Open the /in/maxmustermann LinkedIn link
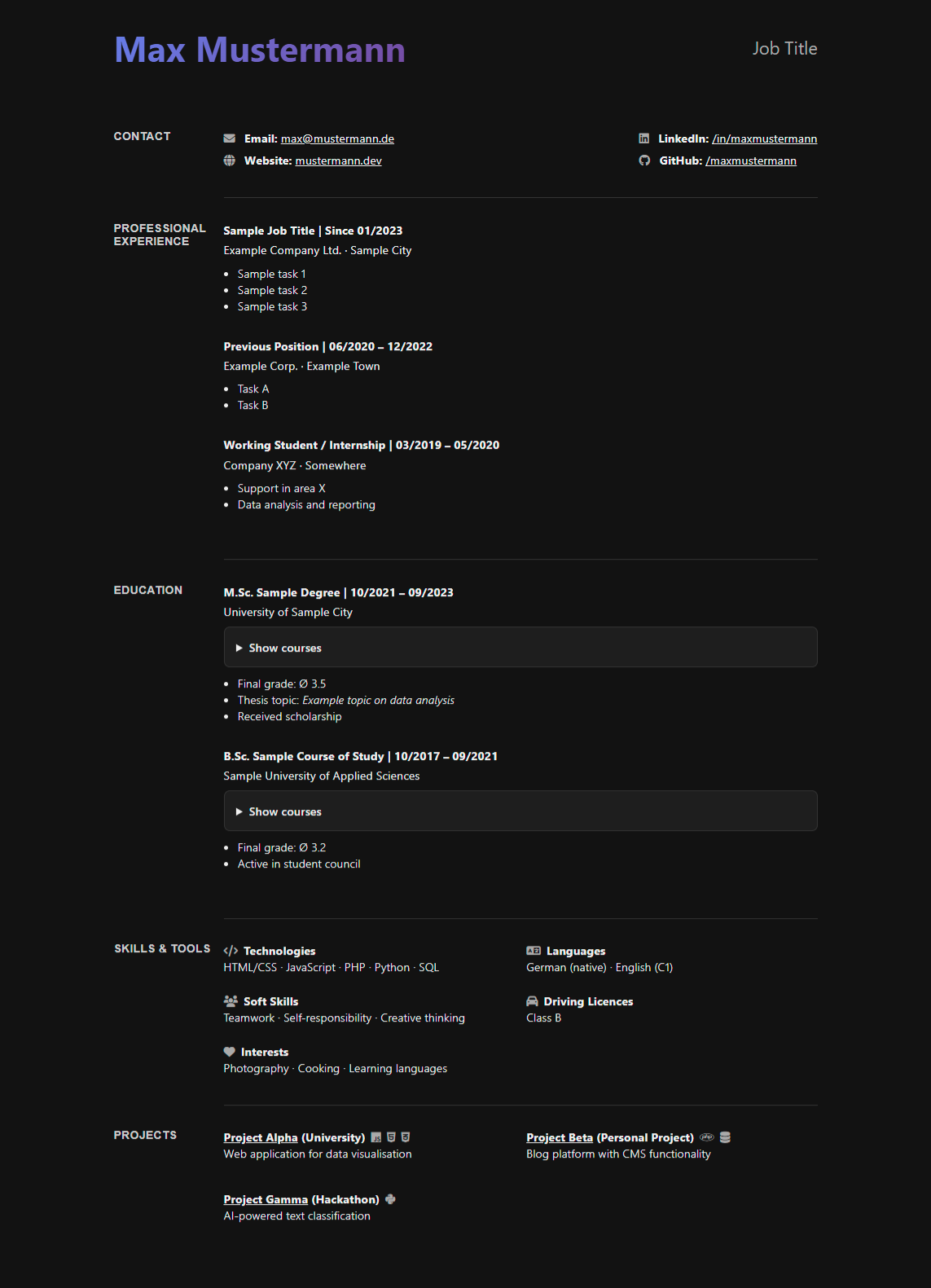The image size is (931, 1288). 764,138
